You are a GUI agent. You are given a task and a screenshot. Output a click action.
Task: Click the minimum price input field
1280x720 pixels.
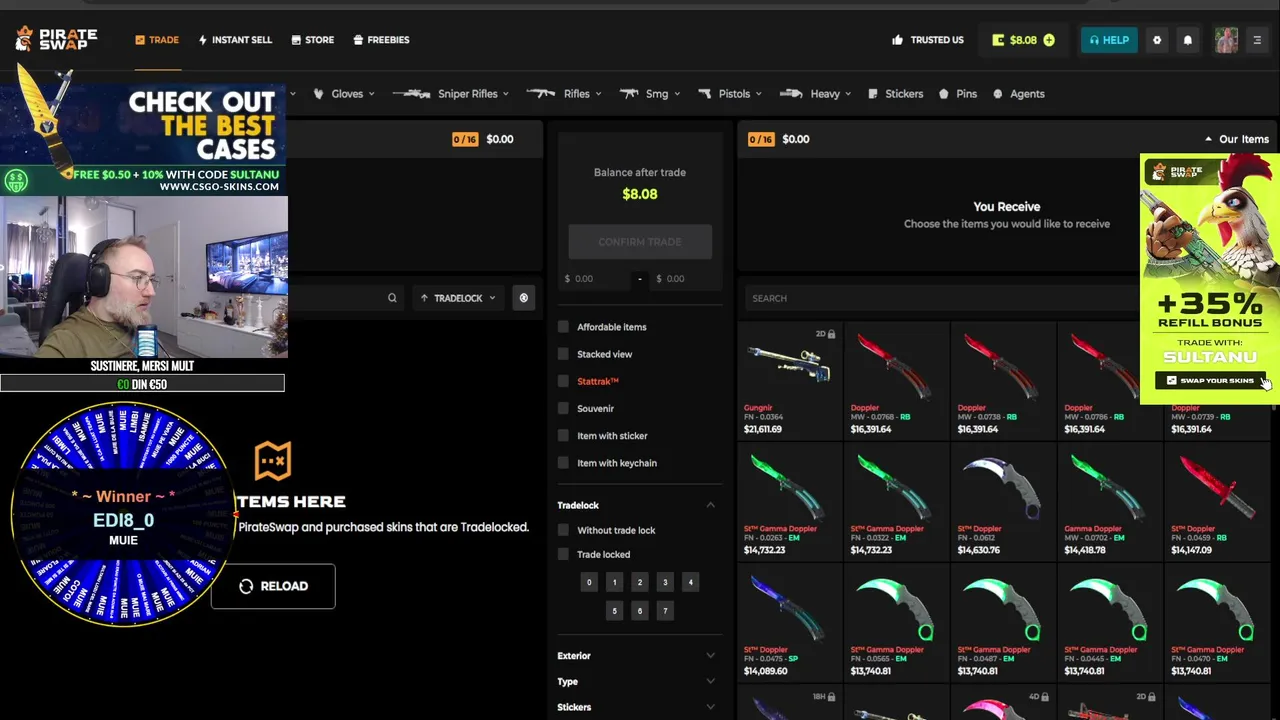click(x=595, y=279)
